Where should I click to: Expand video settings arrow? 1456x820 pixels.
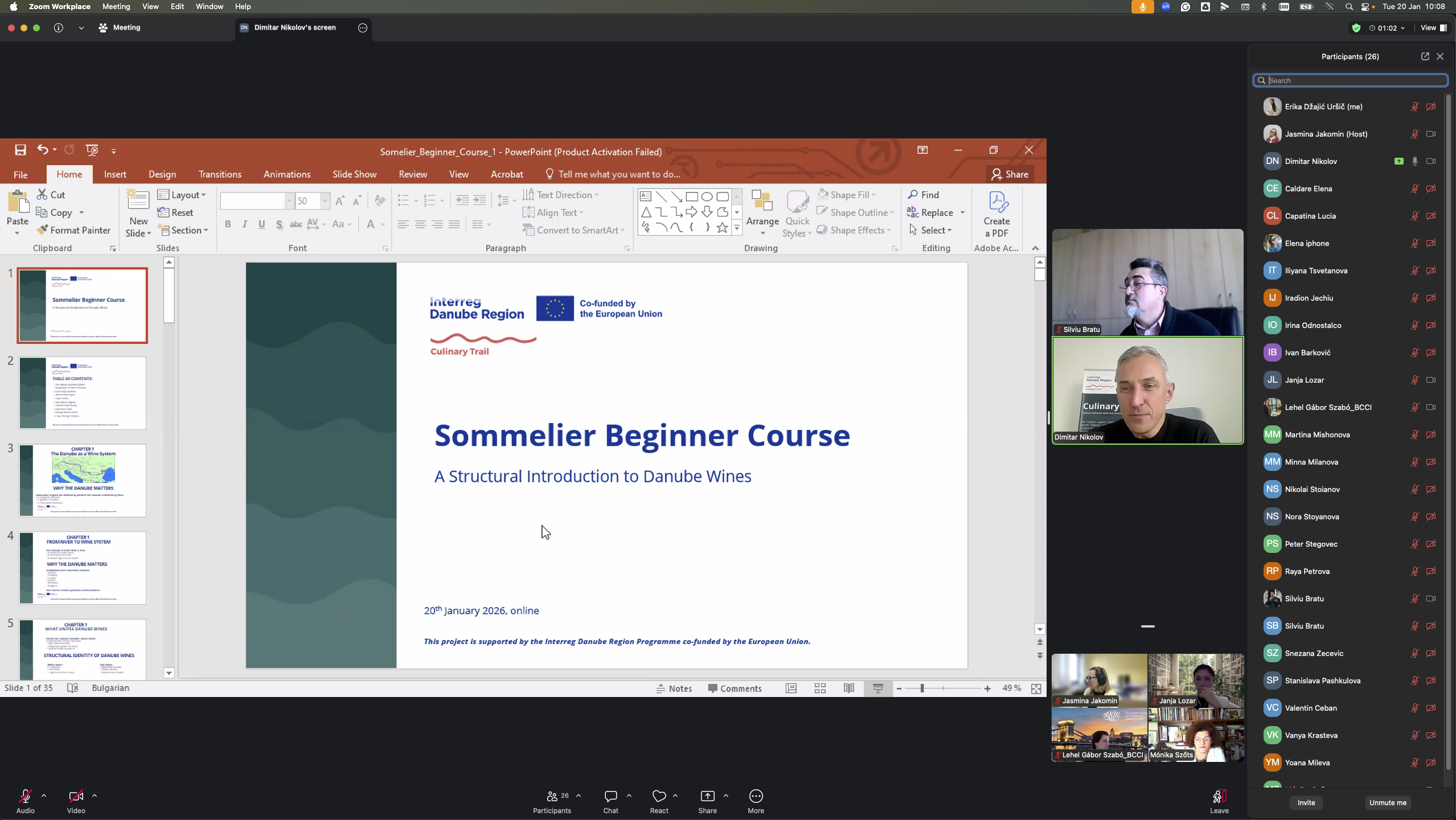pos(95,796)
